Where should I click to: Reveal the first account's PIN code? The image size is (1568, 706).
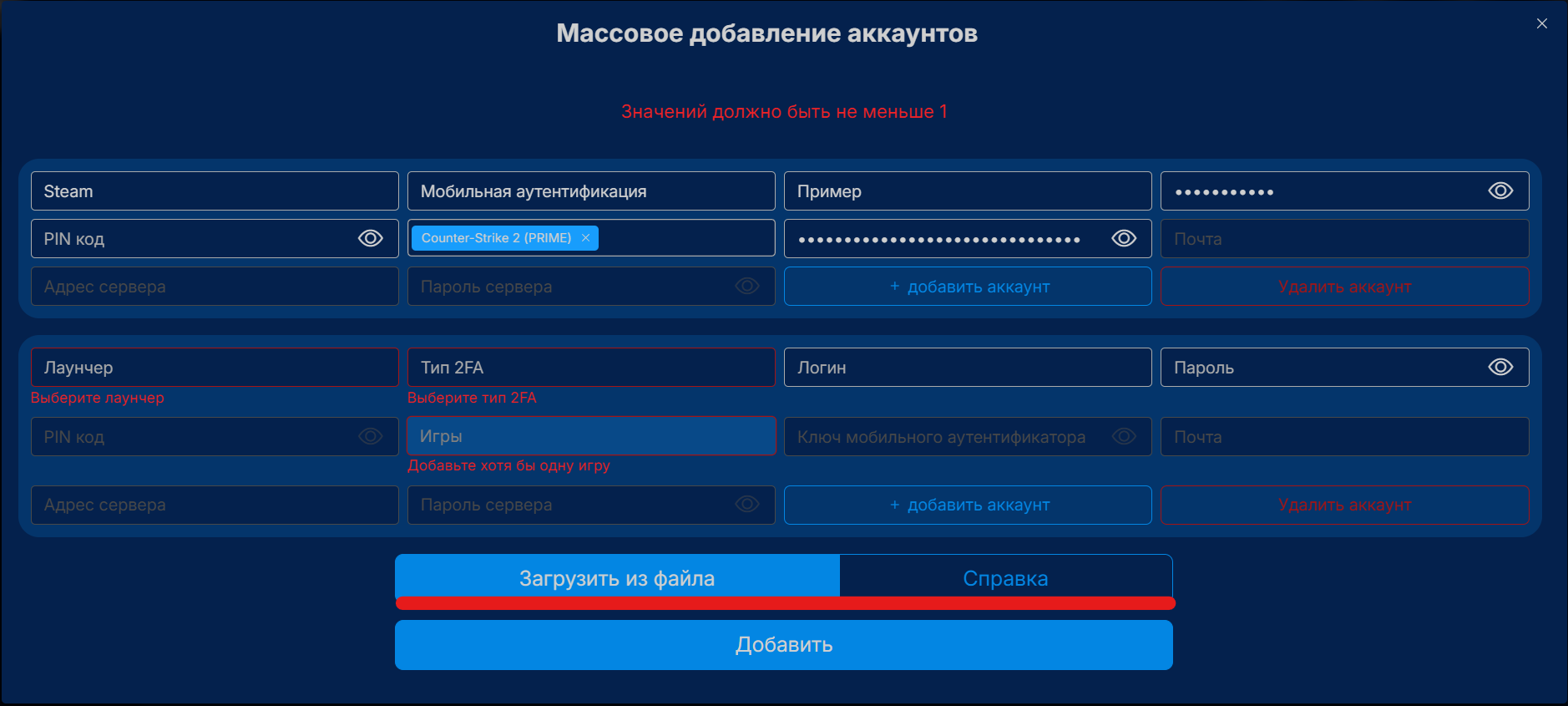point(371,239)
